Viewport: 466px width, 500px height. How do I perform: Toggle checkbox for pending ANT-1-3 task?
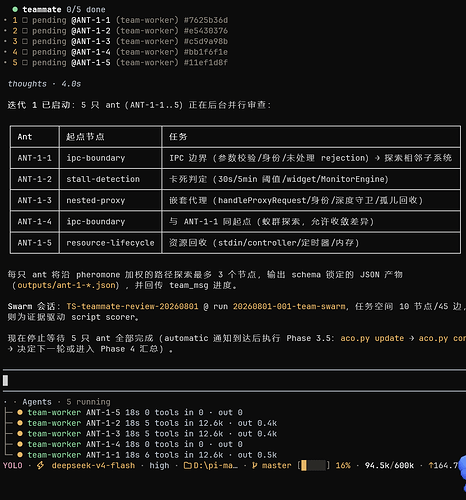(x=25, y=41)
